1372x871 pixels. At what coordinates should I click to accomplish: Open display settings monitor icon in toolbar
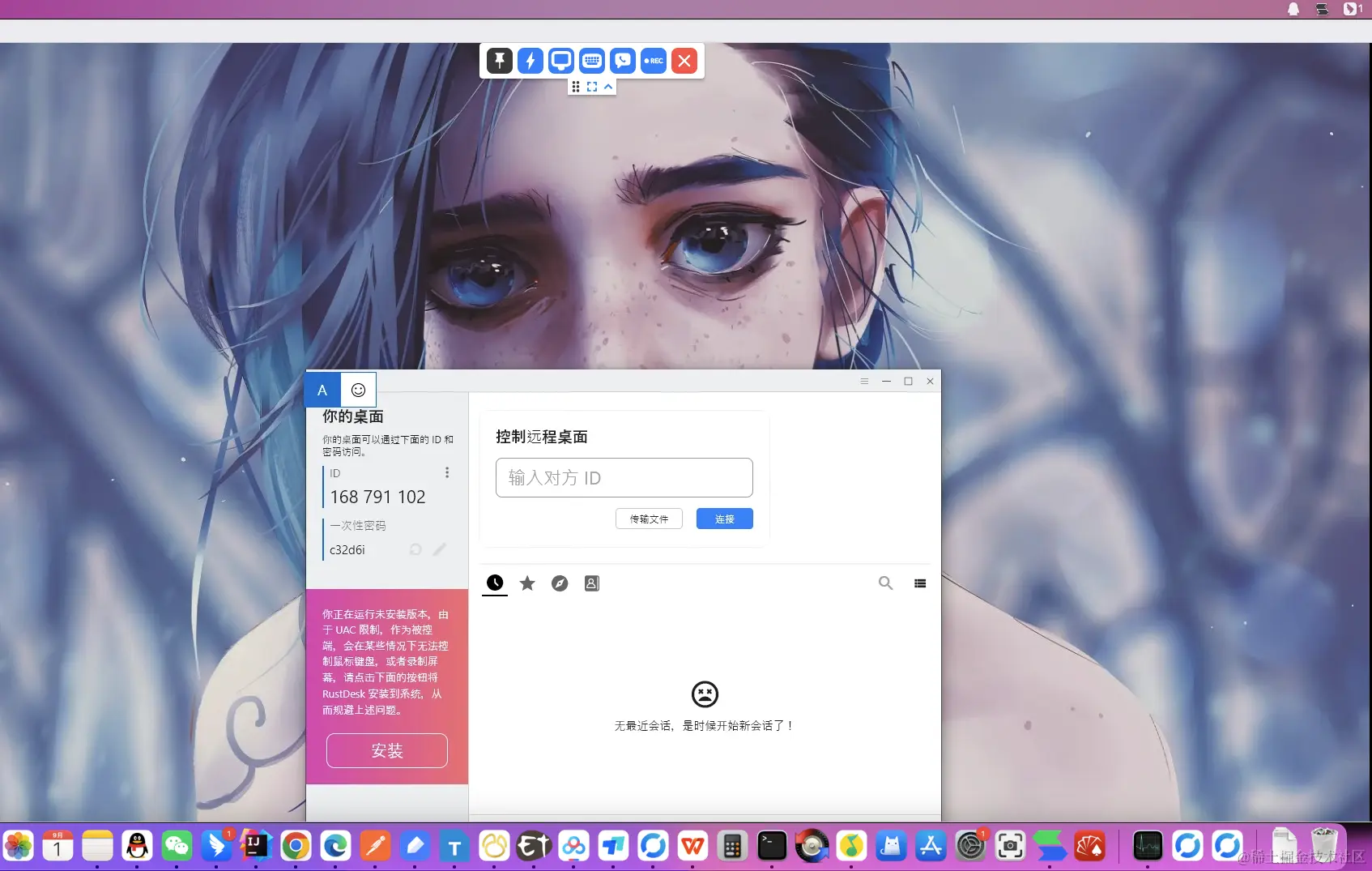coord(561,61)
